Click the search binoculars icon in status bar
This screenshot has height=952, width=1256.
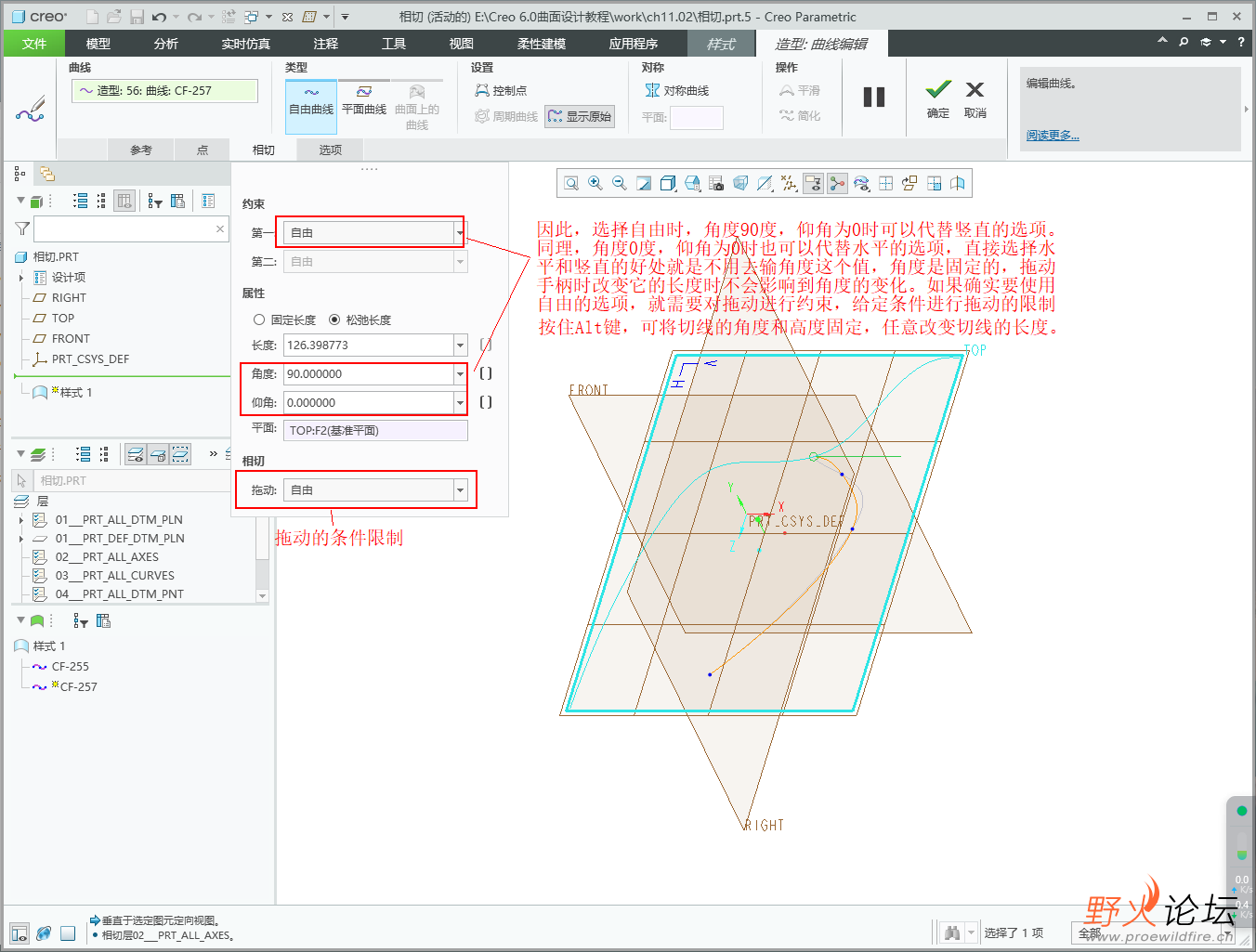click(x=951, y=932)
